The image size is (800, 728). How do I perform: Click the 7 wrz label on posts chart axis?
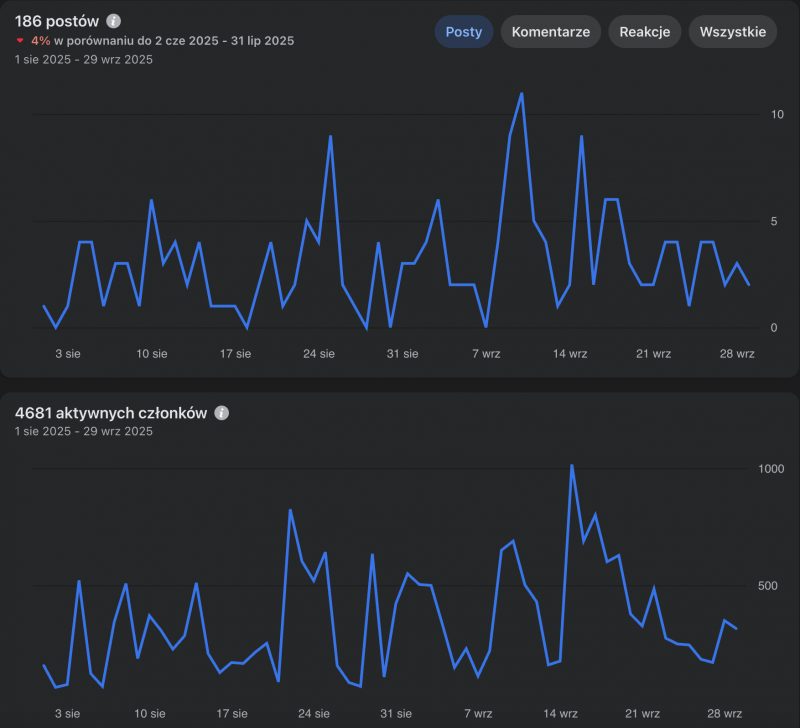(x=486, y=353)
